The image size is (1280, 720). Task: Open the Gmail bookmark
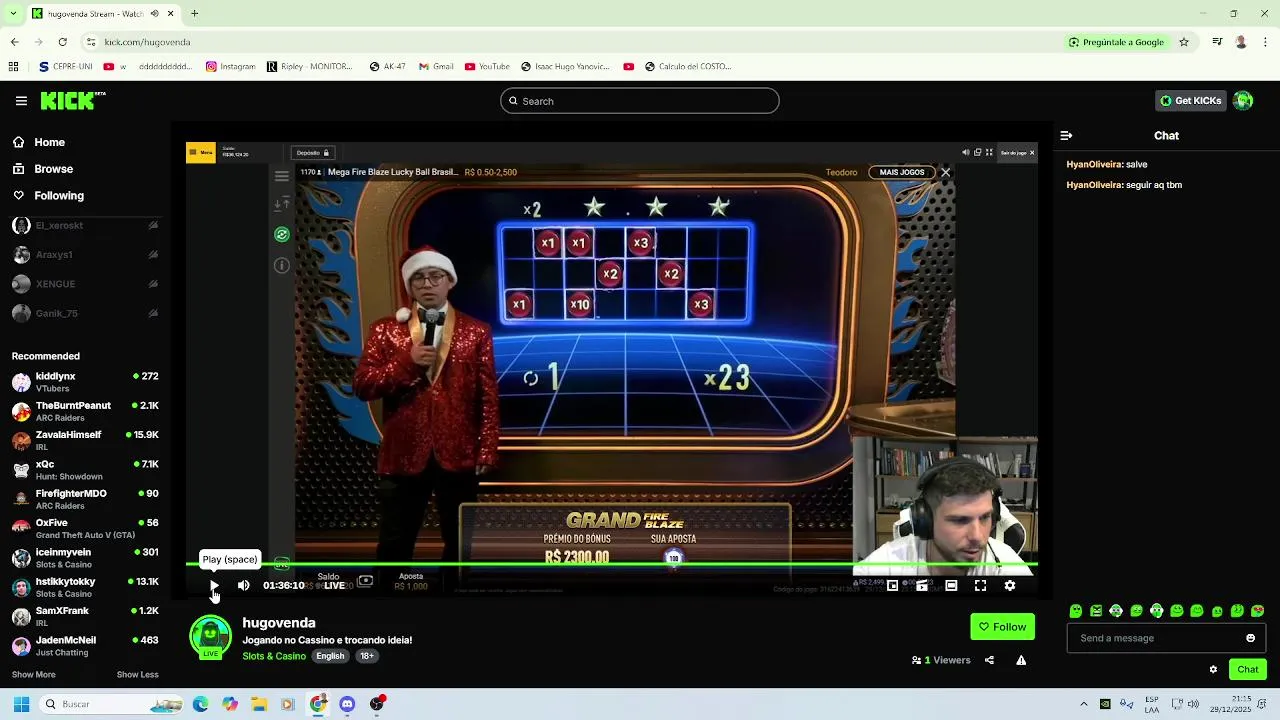click(x=436, y=67)
